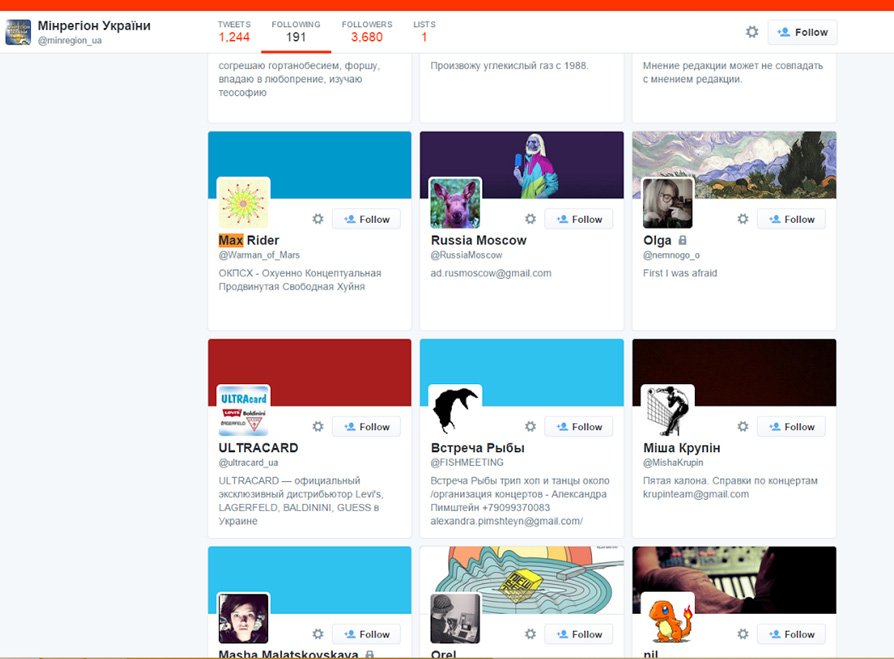Click gear icon on Міша Крупін card

pyautogui.click(x=743, y=427)
